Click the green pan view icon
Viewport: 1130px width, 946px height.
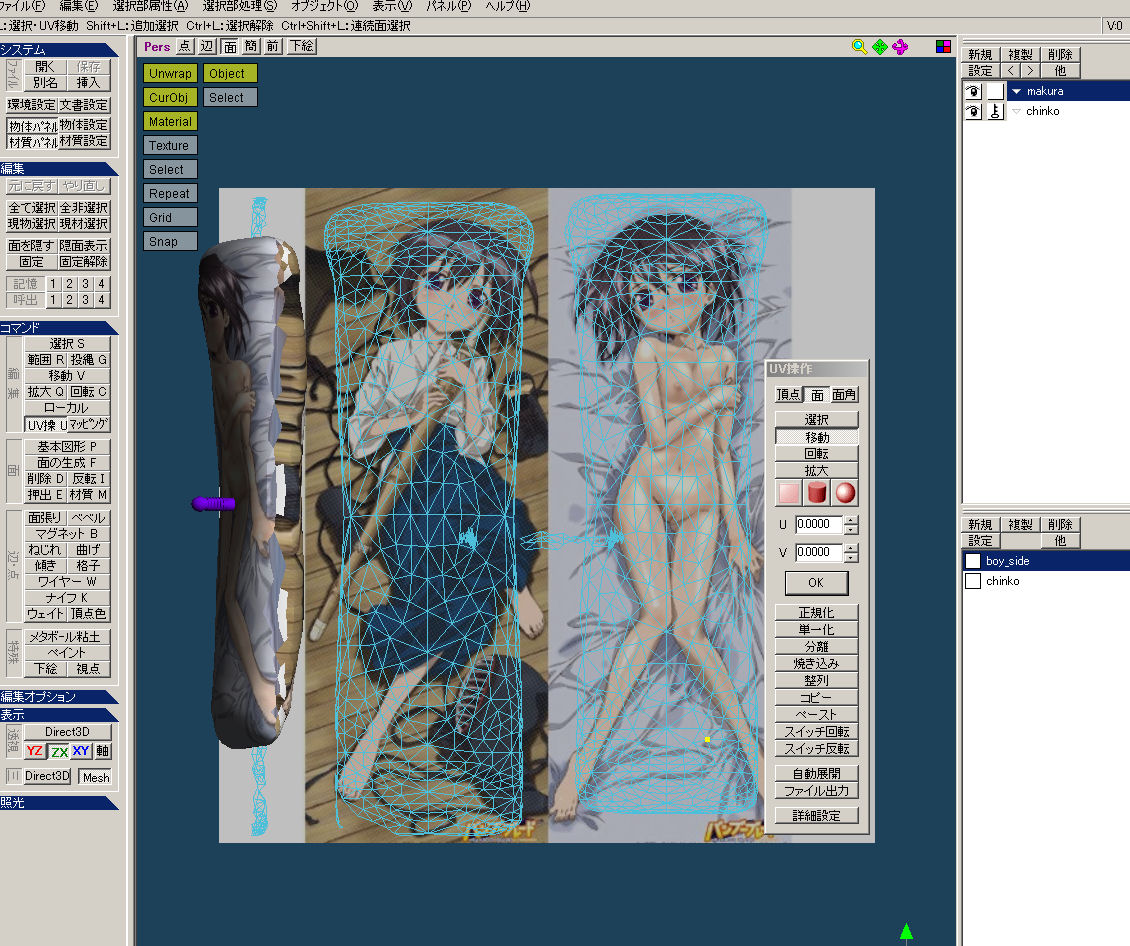tap(880, 46)
